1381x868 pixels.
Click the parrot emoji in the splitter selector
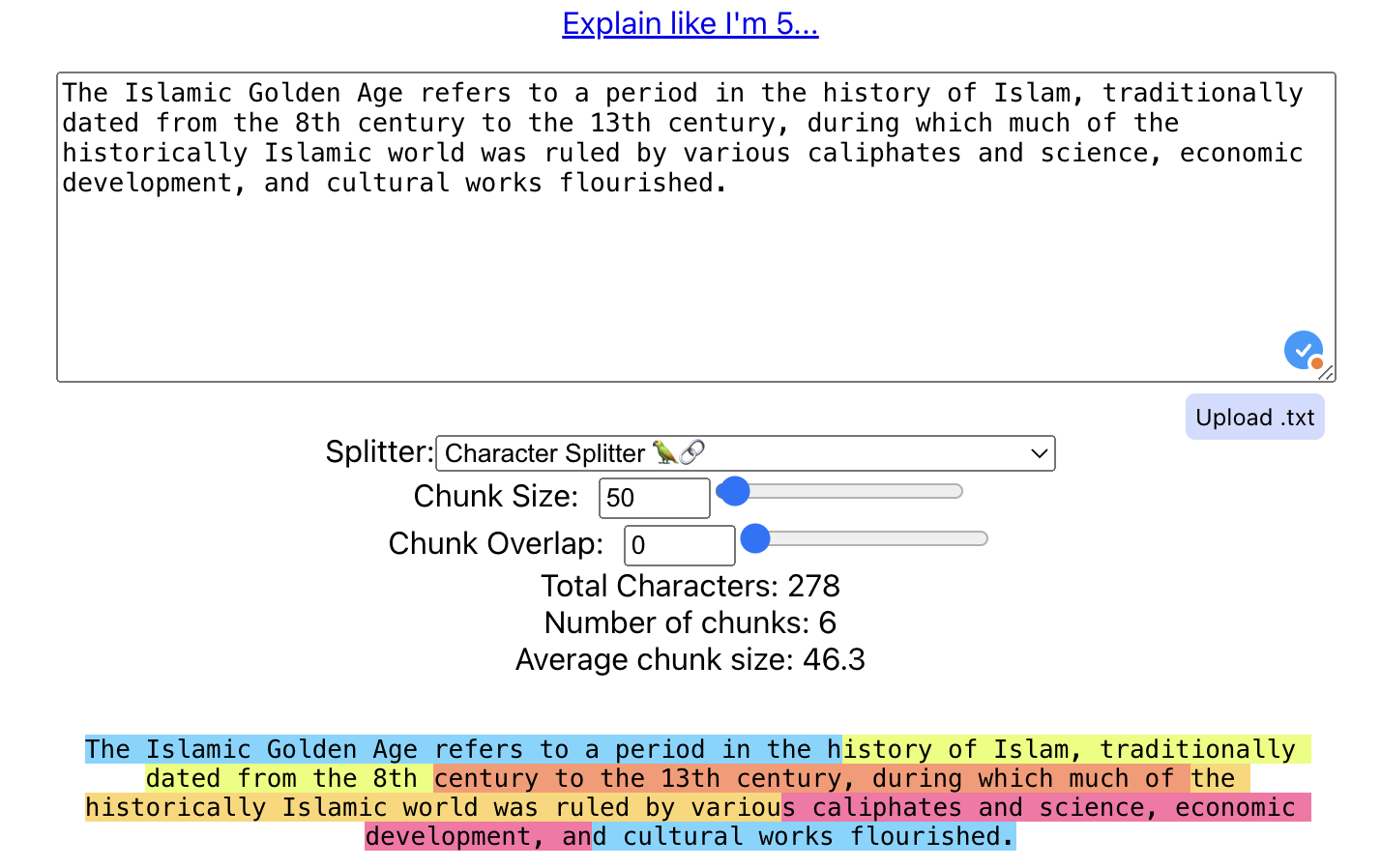pos(662,452)
